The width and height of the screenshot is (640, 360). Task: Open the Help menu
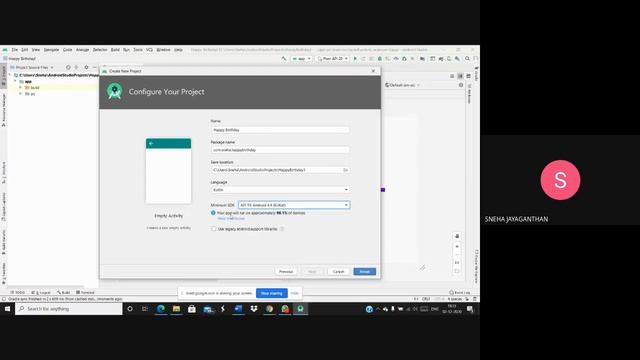[x=178, y=50]
